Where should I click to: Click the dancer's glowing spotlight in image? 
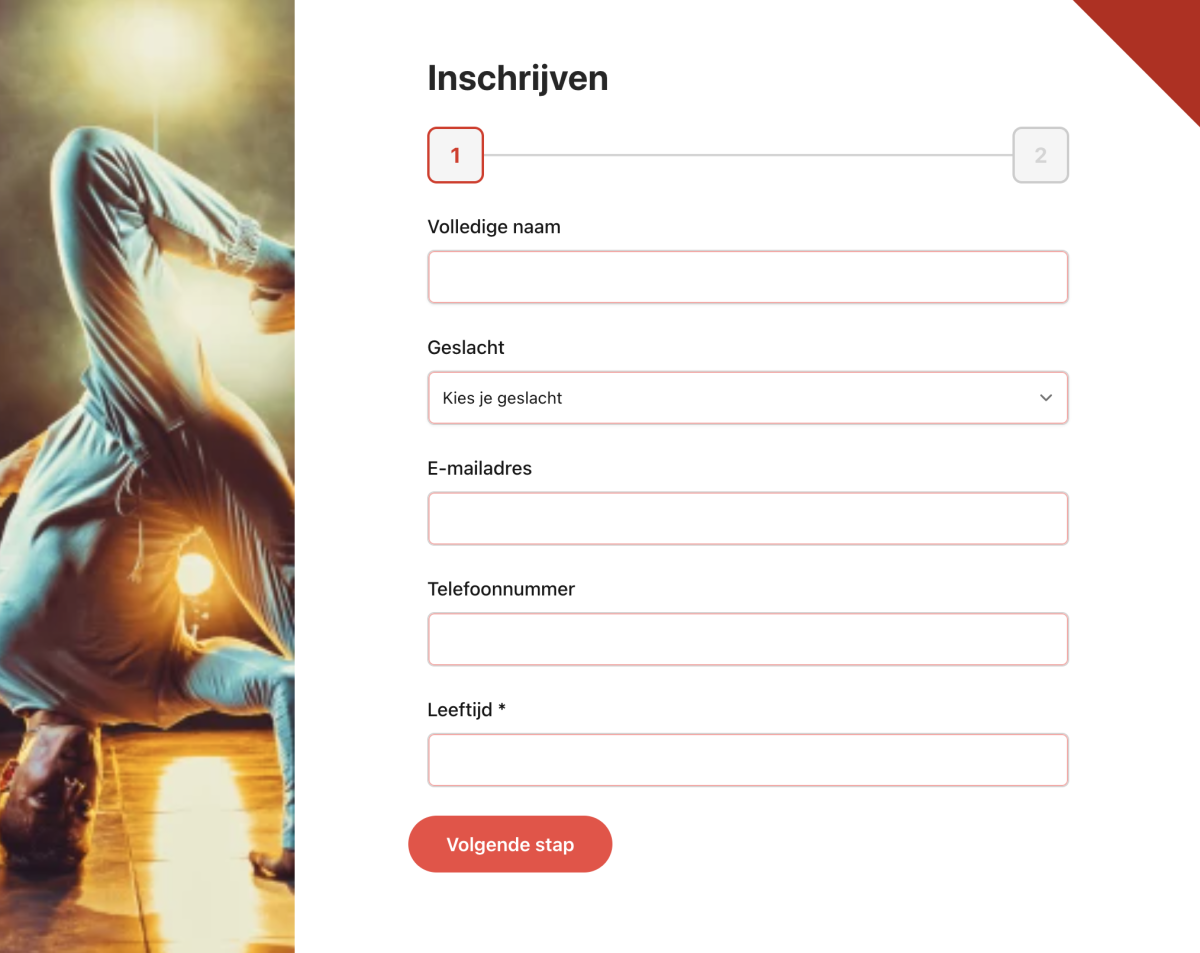point(194,573)
